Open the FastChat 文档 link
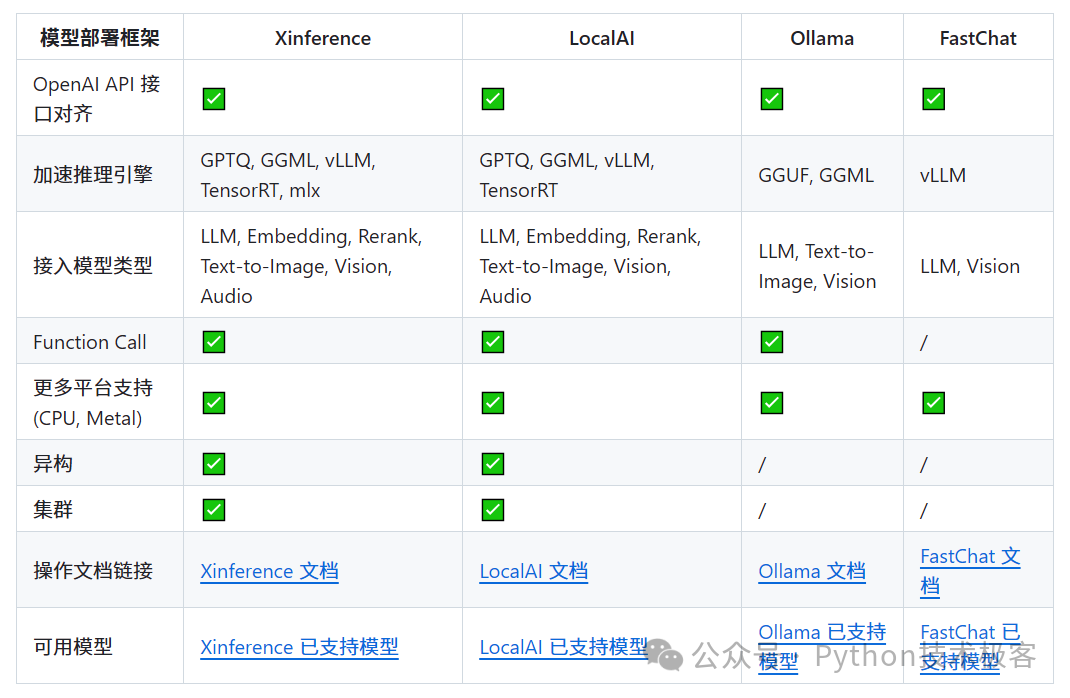The width and height of the screenshot is (1070, 698). click(970, 571)
